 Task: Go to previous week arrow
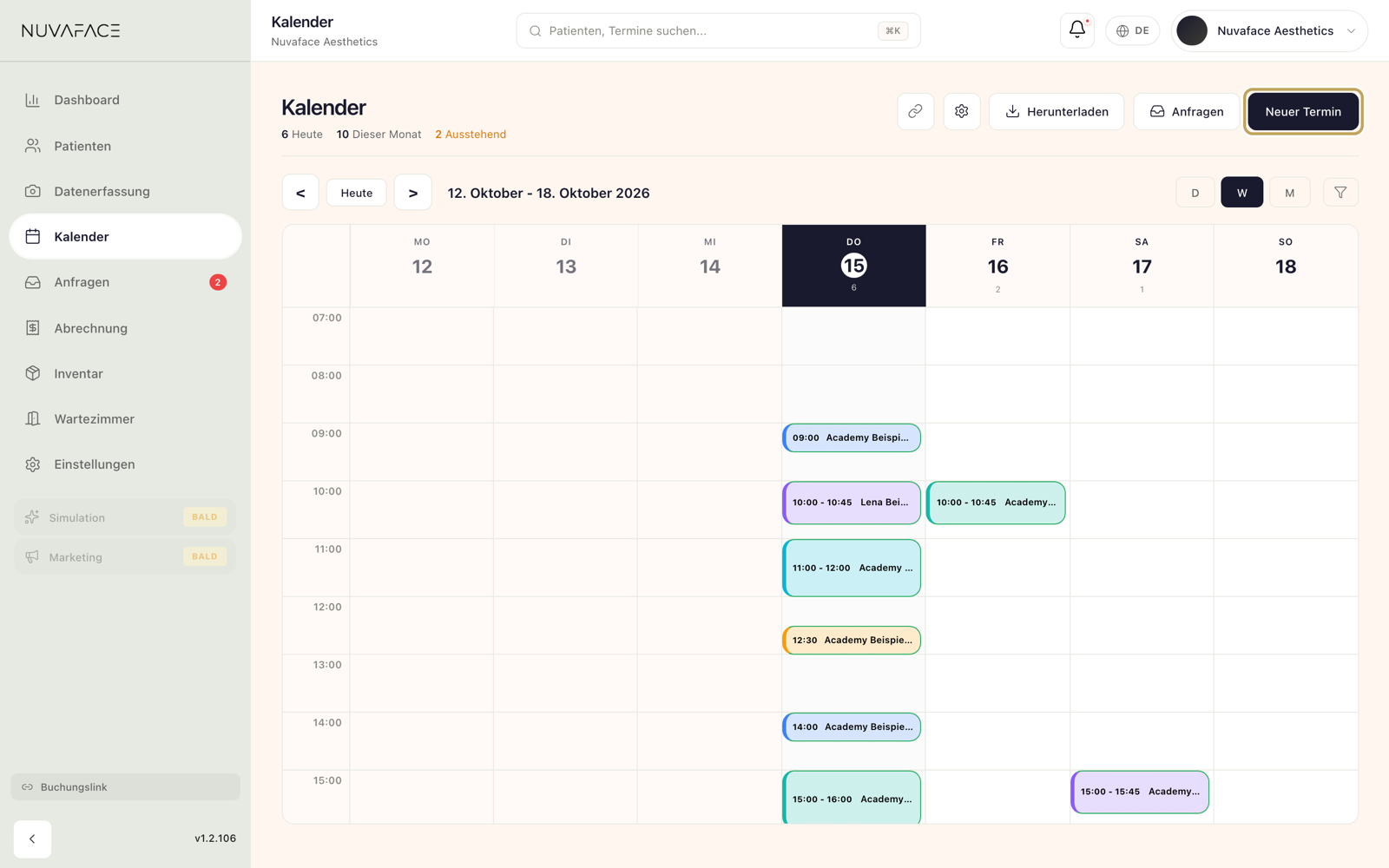[300, 193]
